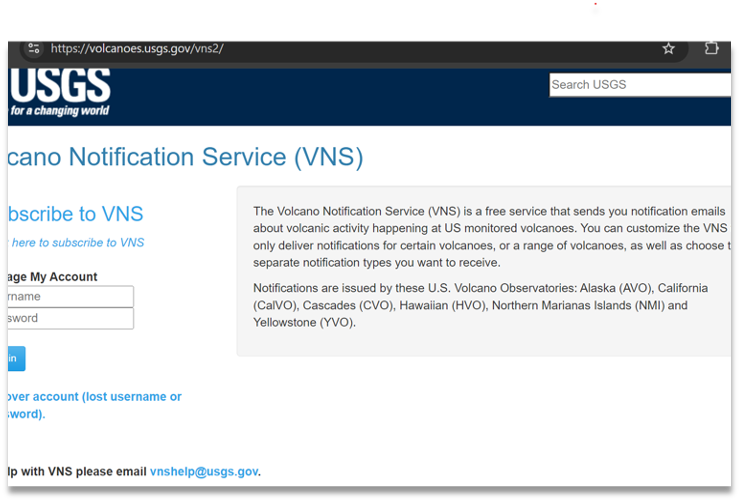The image size is (740, 501).
Task: Bookmark this page with the star icon
Action: click(668, 49)
